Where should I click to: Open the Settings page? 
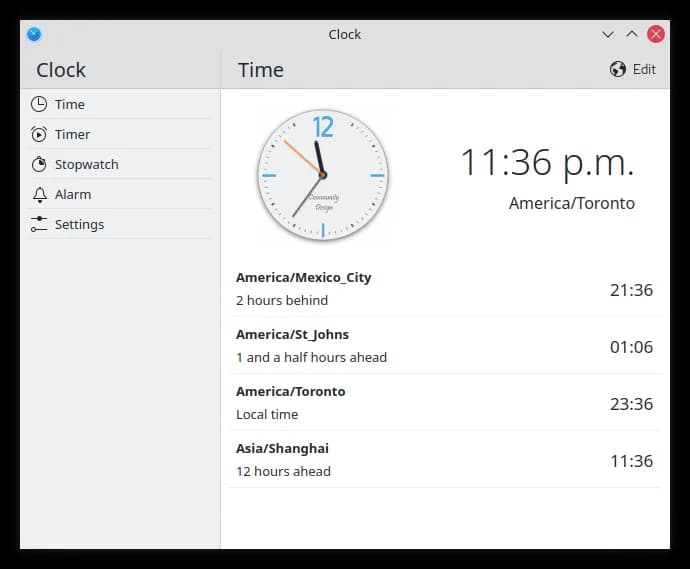point(79,224)
